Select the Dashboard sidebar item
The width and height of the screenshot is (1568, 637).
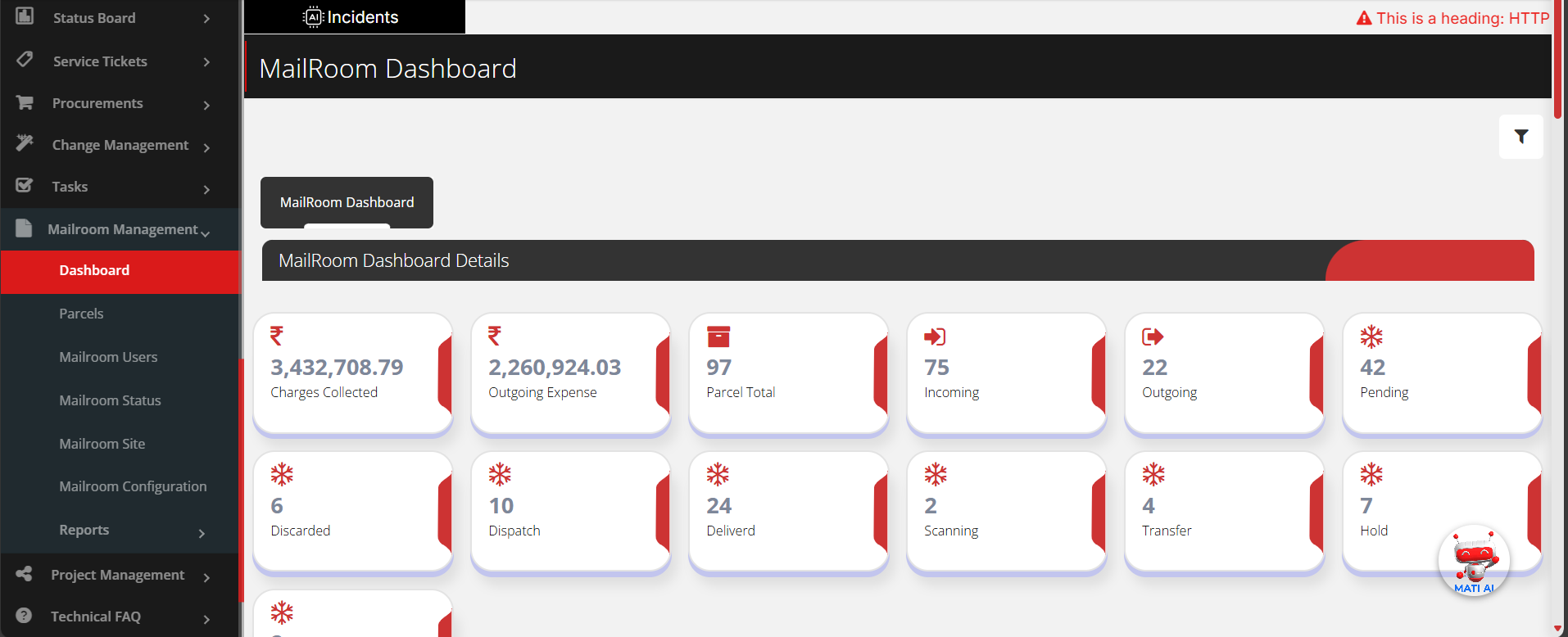click(120, 271)
